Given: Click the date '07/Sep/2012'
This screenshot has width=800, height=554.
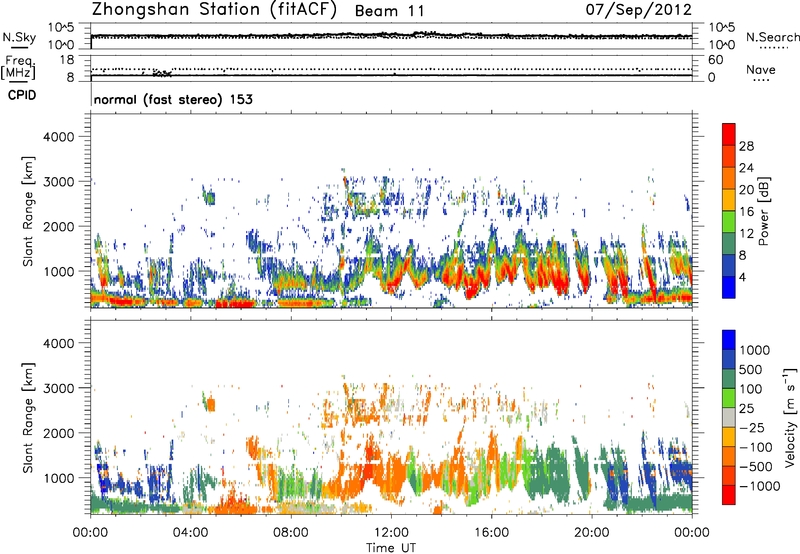Looking at the screenshot, I should pos(638,10).
